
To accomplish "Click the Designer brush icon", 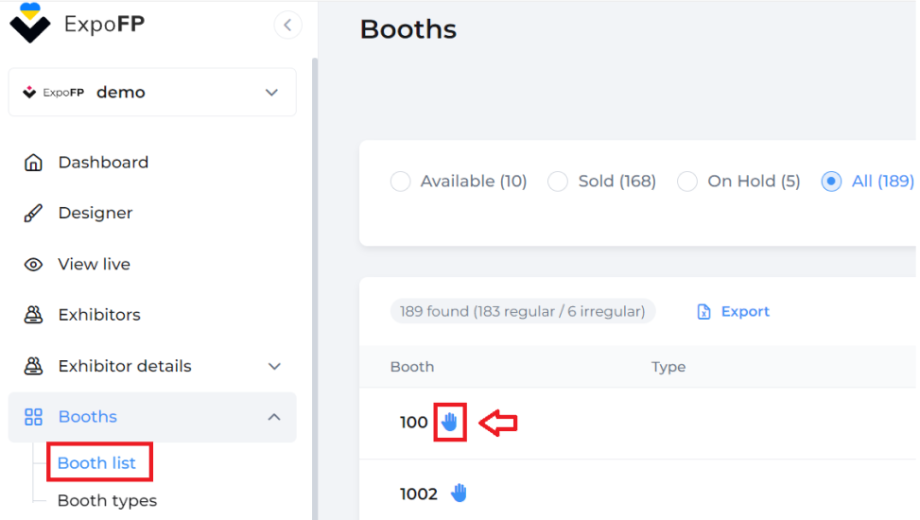I will [33, 213].
